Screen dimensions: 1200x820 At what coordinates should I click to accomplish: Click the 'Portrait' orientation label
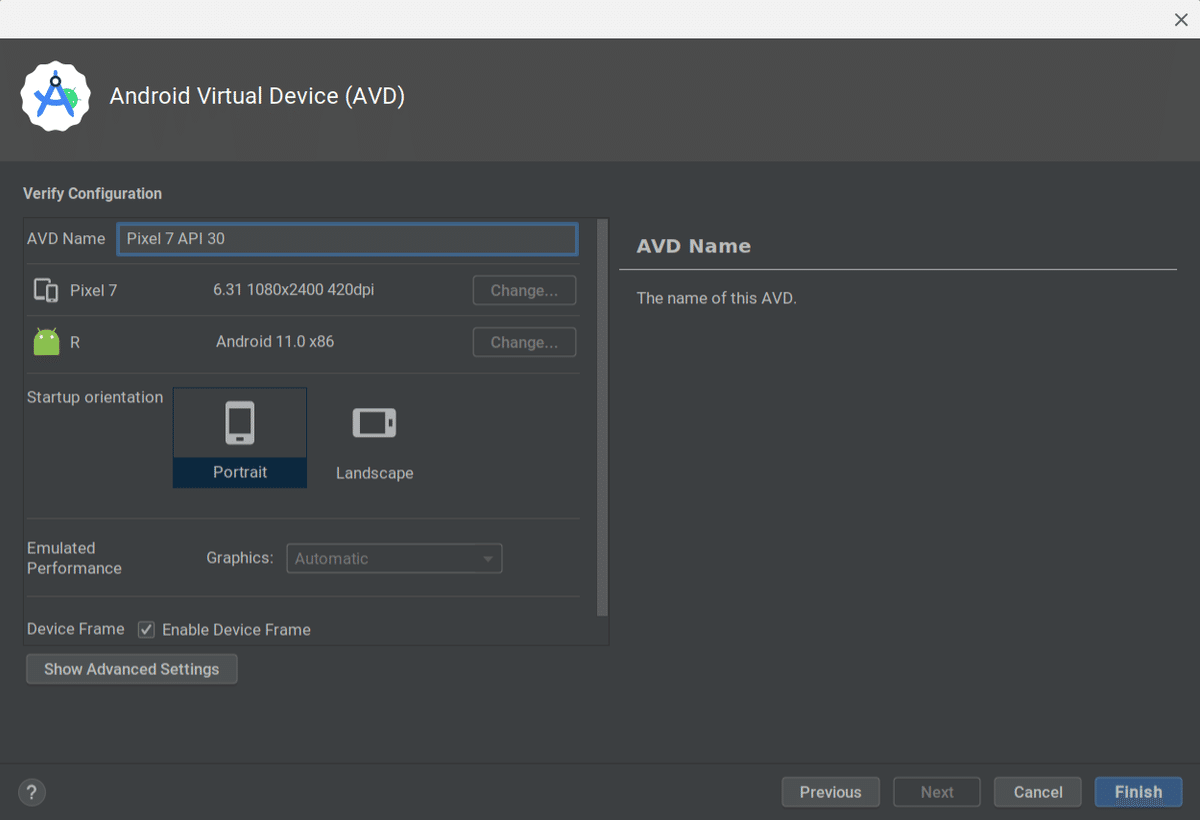240,472
